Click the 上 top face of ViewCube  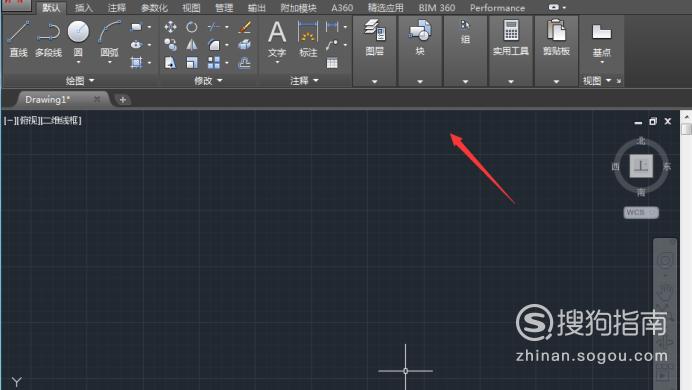pyautogui.click(x=641, y=166)
